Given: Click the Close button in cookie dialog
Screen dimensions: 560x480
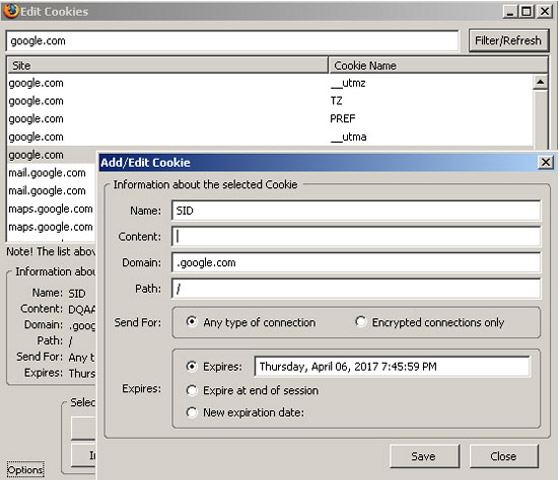Looking at the screenshot, I should (504, 456).
